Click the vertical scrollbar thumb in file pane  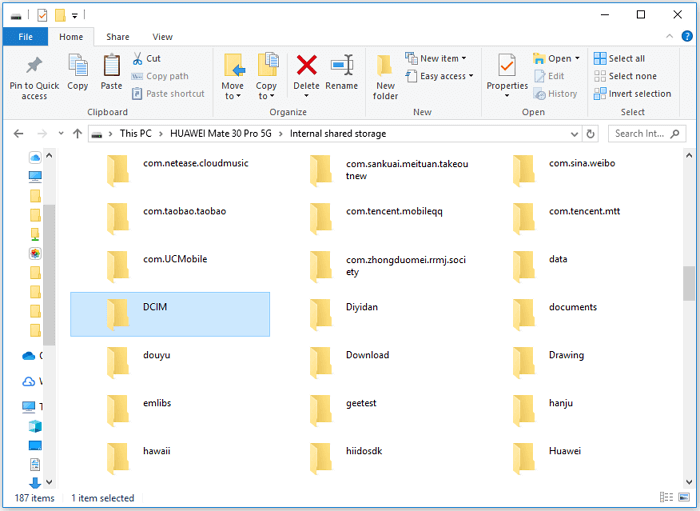pos(689,283)
